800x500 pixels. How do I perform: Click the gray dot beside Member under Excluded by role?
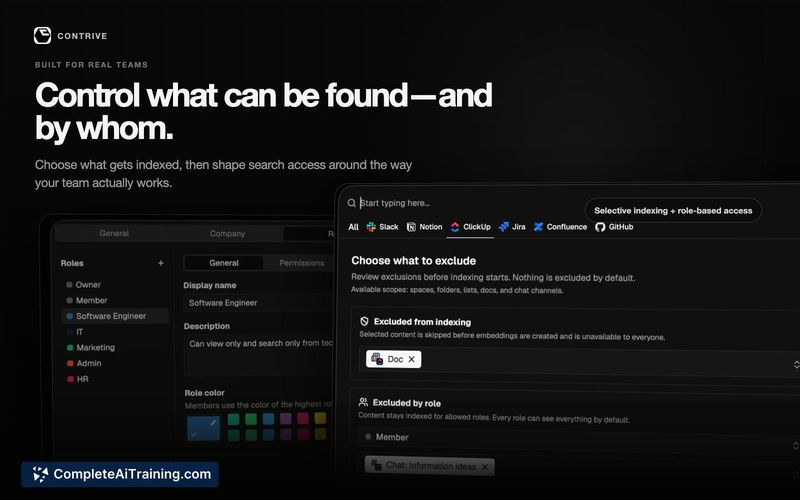pyautogui.click(x=368, y=437)
